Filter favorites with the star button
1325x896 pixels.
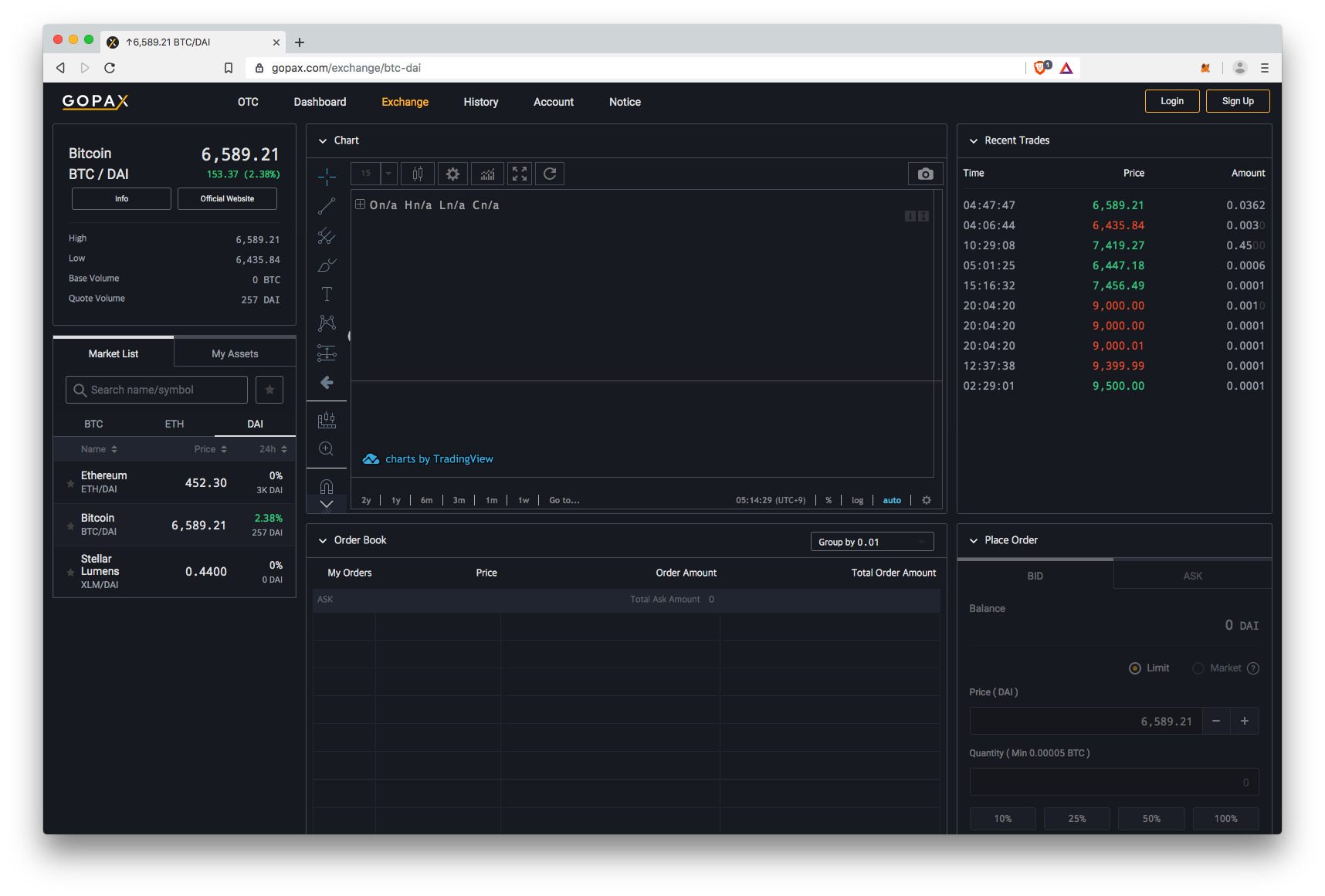[x=269, y=390]
